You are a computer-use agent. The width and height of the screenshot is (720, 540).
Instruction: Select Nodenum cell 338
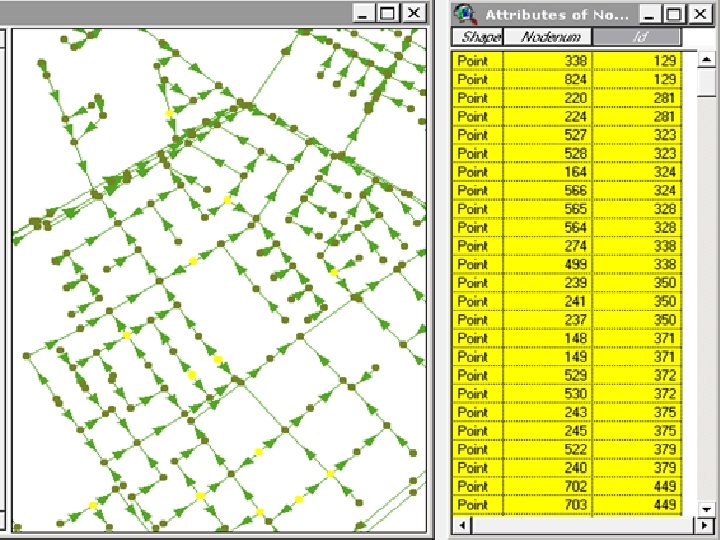[548, 61]
